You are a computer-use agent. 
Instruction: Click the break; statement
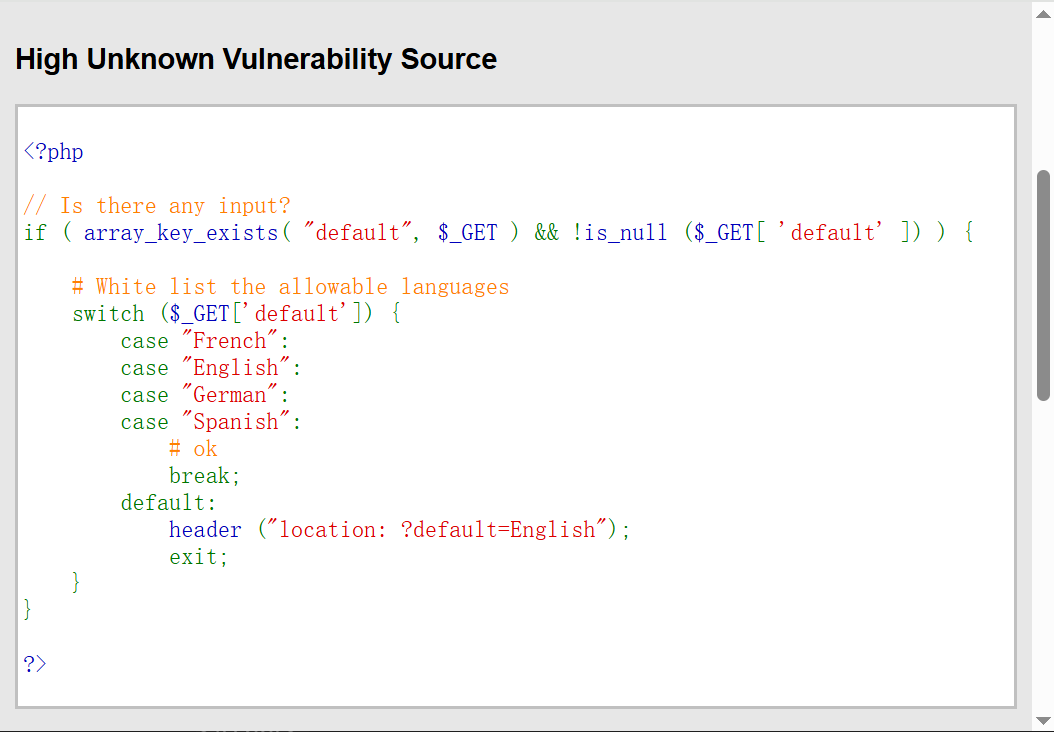tap(204, 476)
